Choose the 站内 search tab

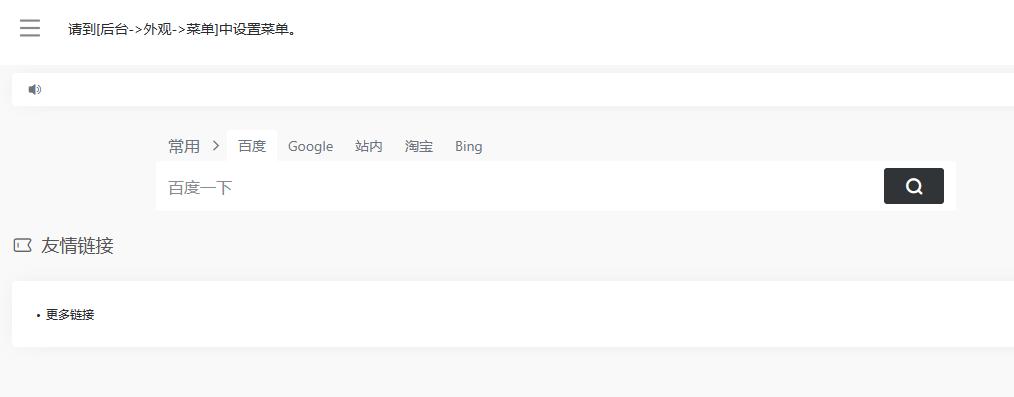click(x=369, y=146)
